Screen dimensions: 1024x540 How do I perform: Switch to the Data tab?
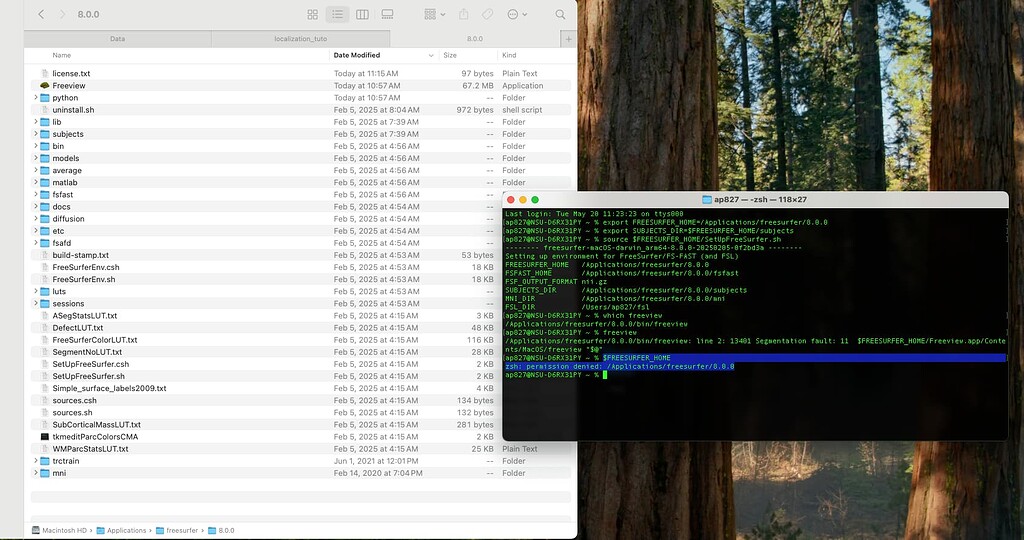(x=118, y=39)
